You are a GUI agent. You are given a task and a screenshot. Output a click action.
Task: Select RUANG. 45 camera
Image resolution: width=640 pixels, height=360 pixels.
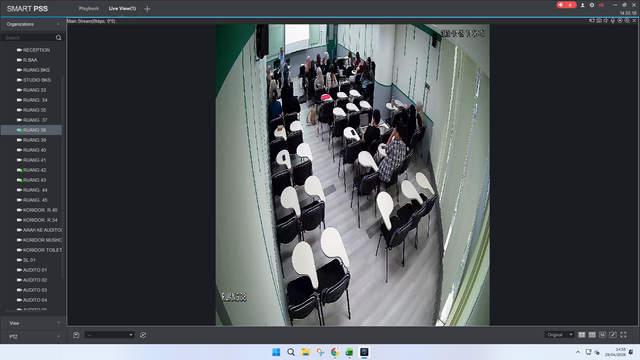(32, 200)
